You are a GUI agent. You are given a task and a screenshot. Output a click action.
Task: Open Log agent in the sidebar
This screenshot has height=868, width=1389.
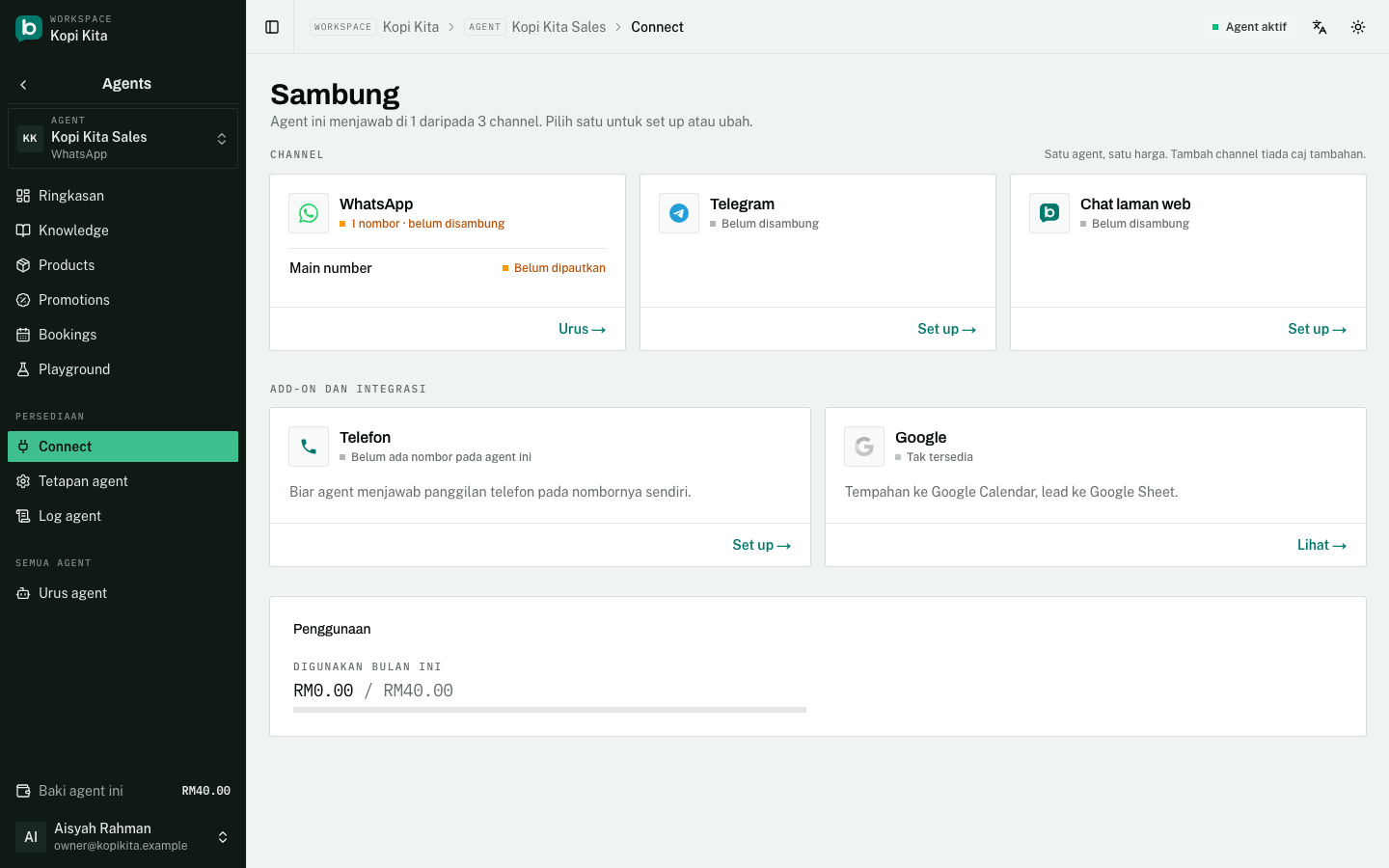[123, 516]
